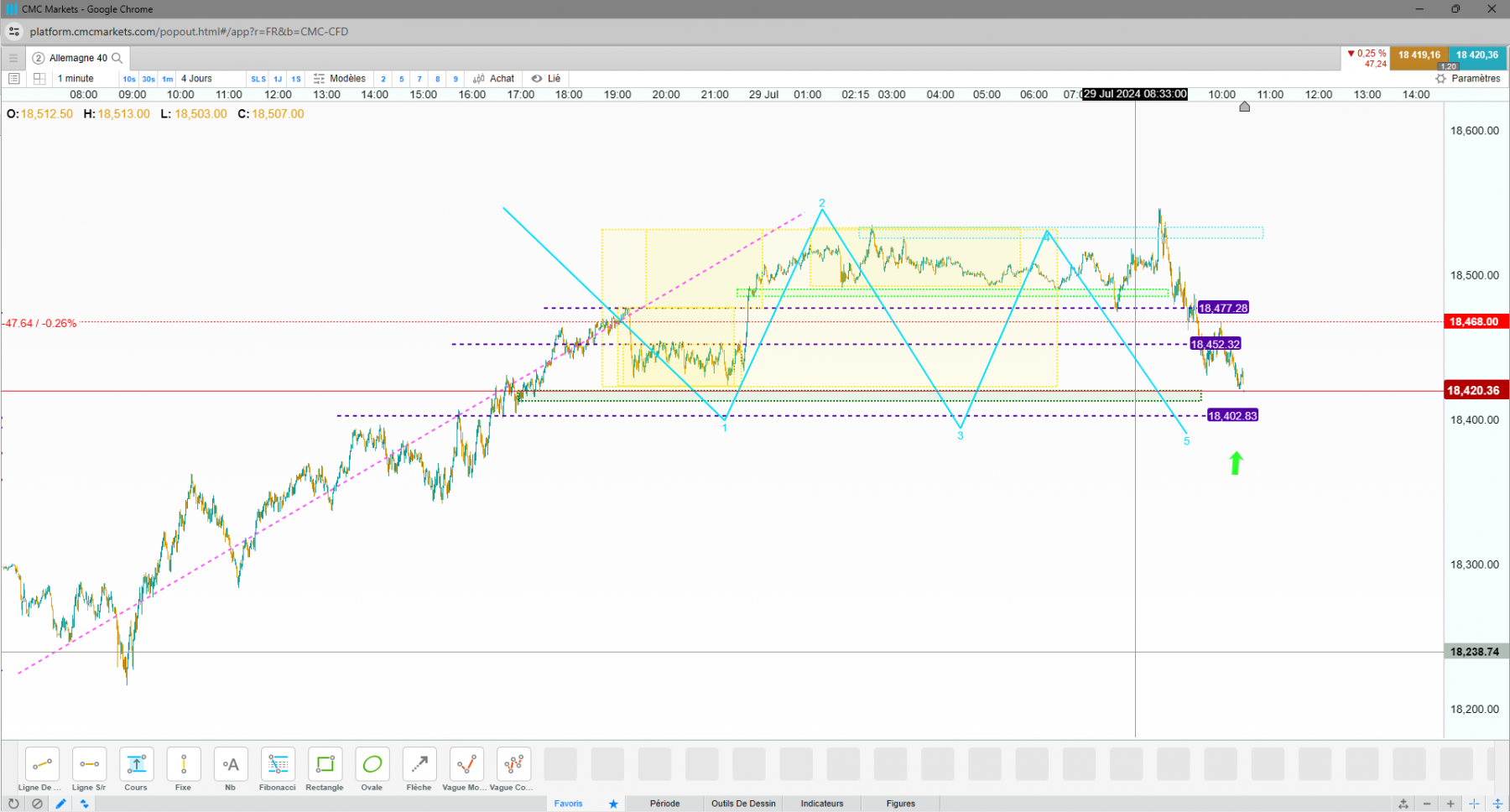The width and height of the screenshot is (1510, 812).
Task: Toggle the chart grid layout icon
Action: click(x=39, y=79)
